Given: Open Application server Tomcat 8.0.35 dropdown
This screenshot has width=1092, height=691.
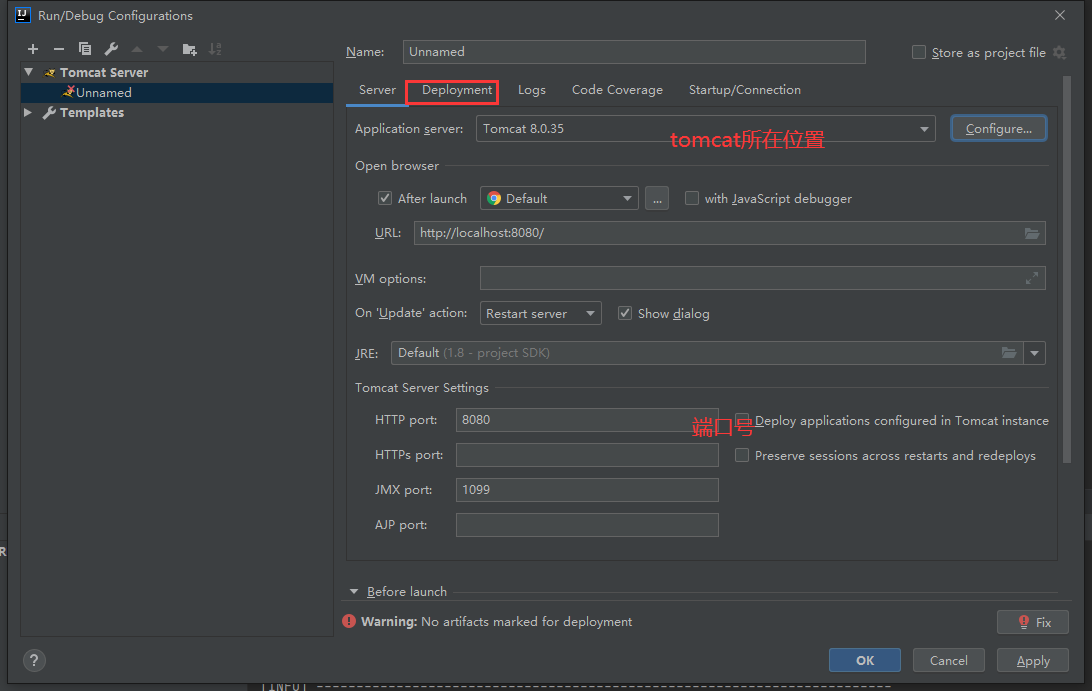Looking at the screenshot, I should coord(705,129).
